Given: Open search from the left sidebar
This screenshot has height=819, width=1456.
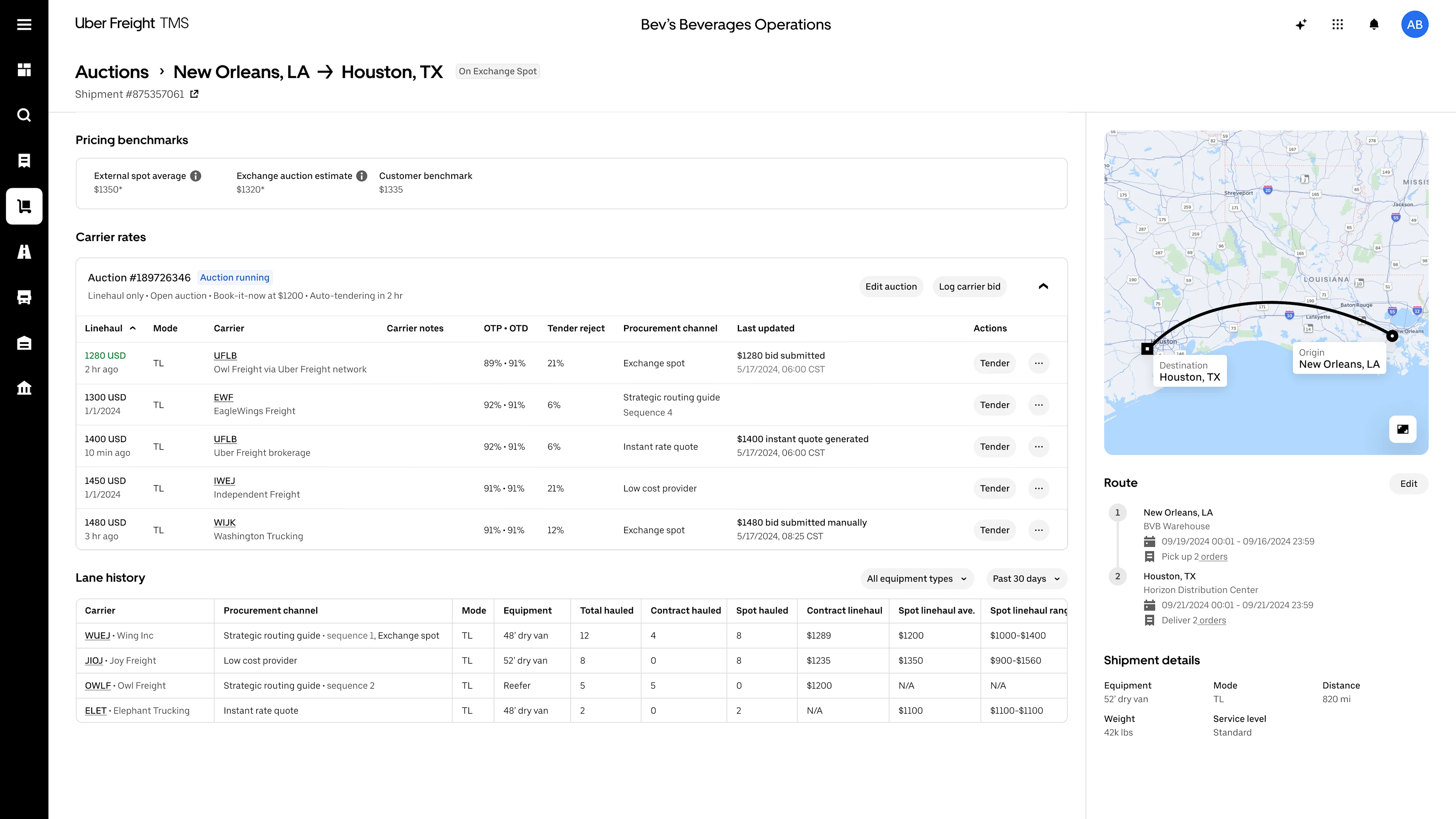Looking at the screenshot, I should tap(24, 115).
